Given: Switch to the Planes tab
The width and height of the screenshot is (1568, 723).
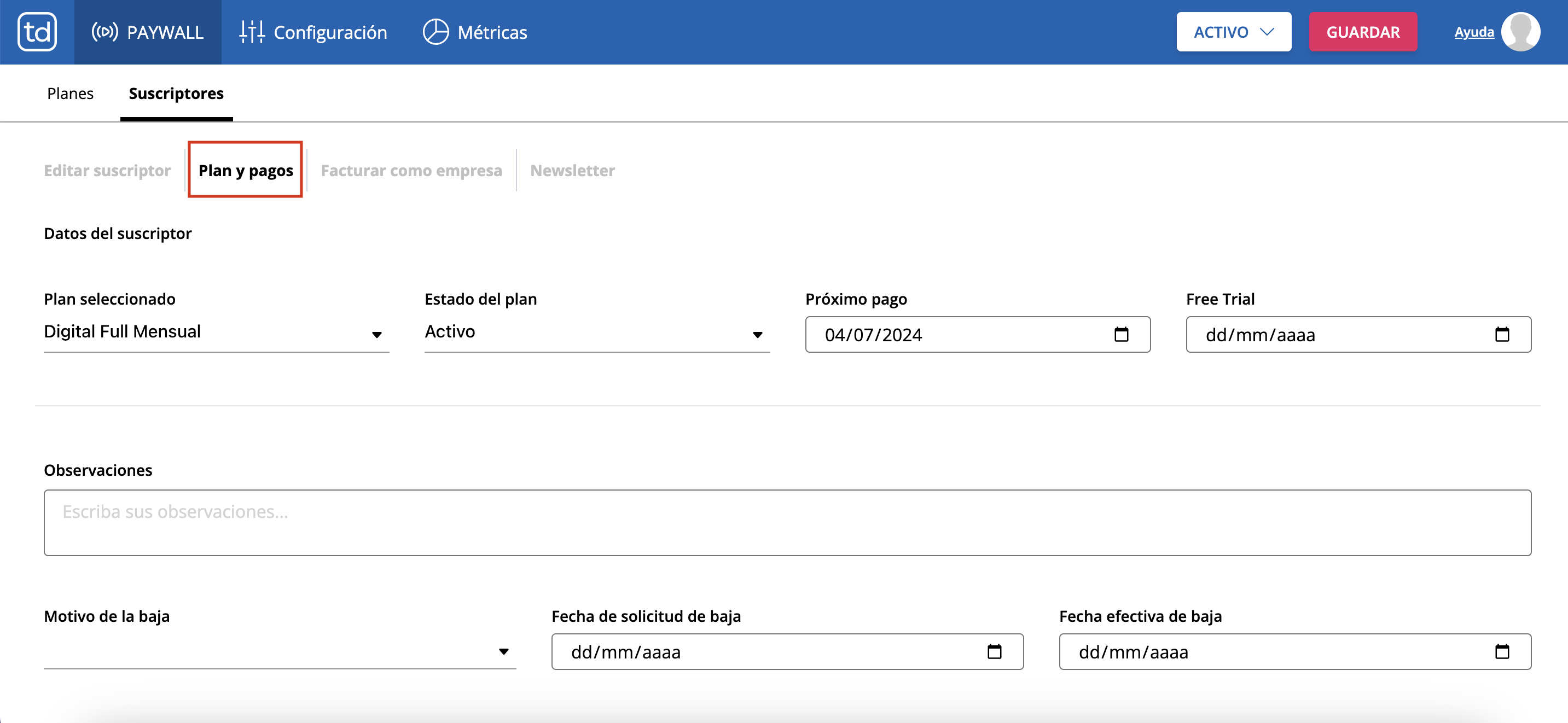Looking at the screenshot, I should click(70, 94).
